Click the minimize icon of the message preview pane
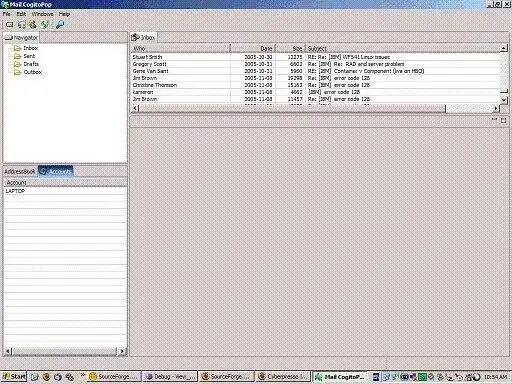 [494, 119]
